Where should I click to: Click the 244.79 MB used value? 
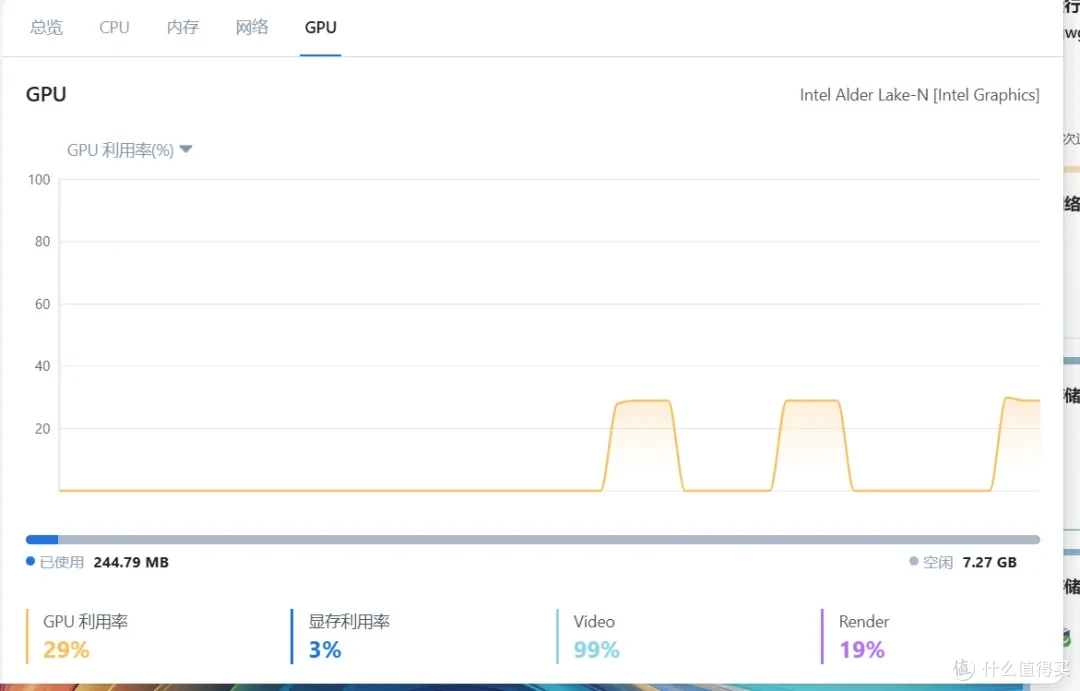(x=131, y=562)
